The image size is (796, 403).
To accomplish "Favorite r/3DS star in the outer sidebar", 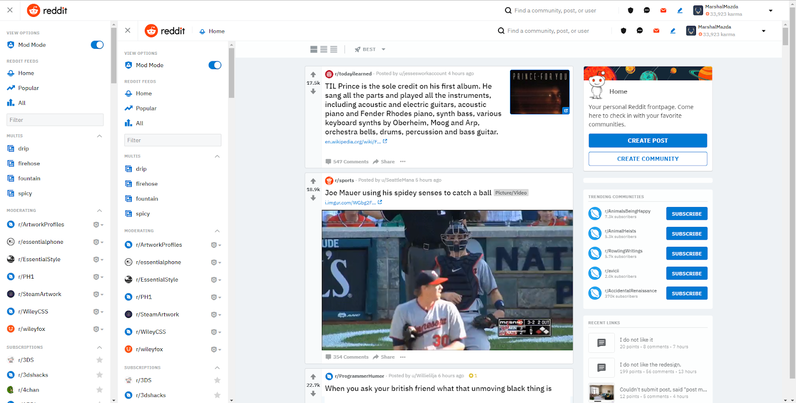I will pos(100,360).
